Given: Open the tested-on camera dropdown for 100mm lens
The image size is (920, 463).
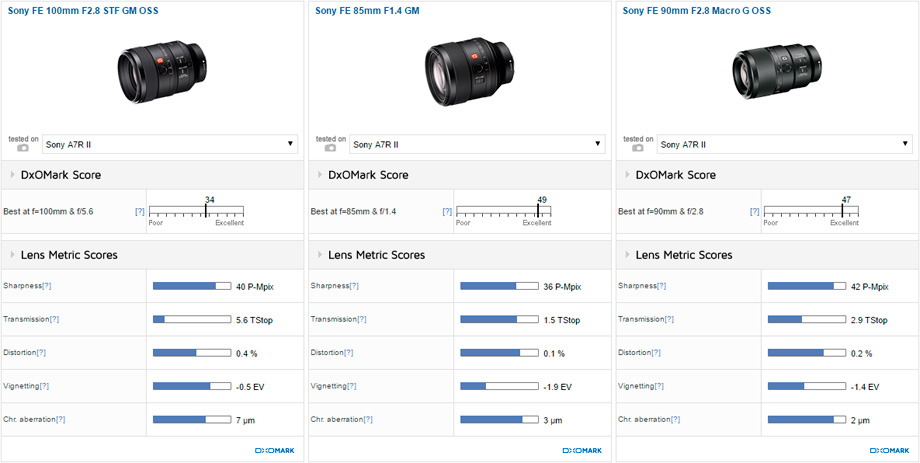Looking at the screenshot, I should pos(170,144).
